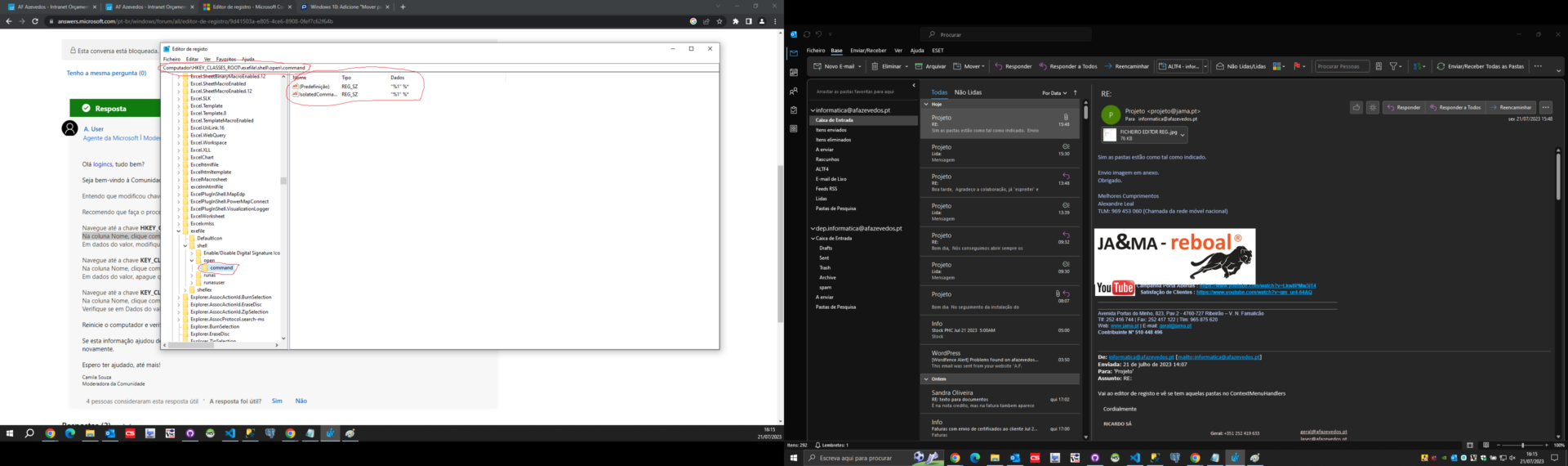Open the Calendar view in Outlook sidebar
Screen dimensions: 1568x466
click(x=793, y=72)
